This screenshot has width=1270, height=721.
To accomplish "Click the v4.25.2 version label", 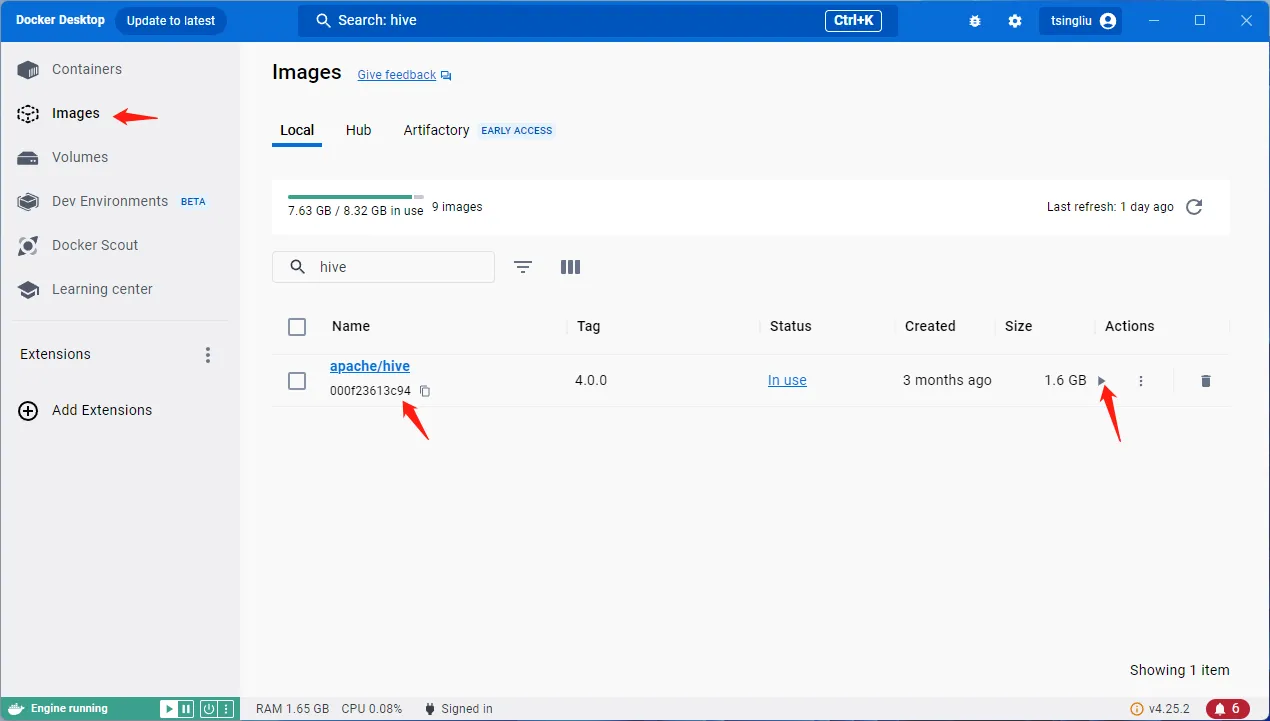I will click(x=1169, y=709).
